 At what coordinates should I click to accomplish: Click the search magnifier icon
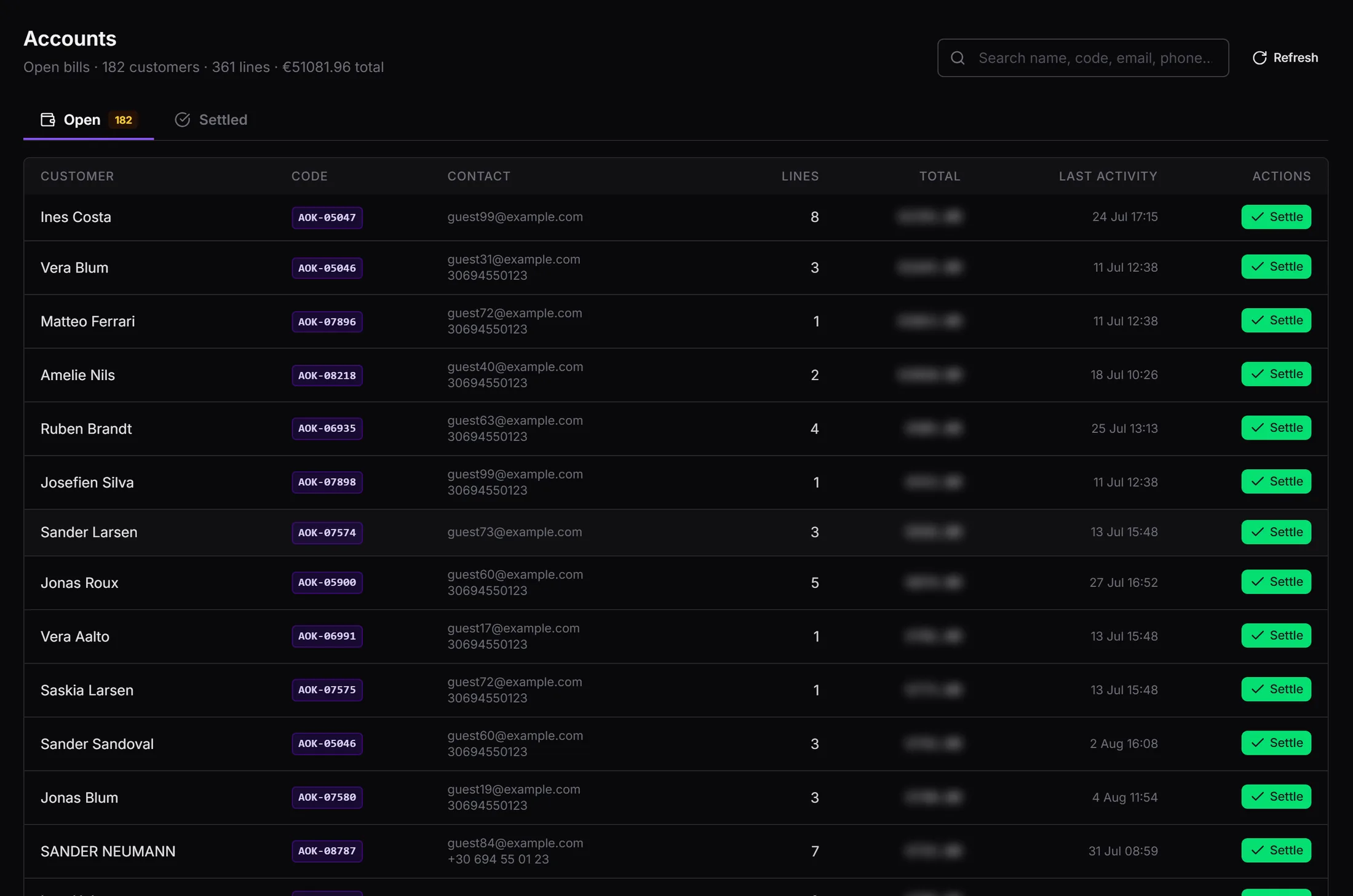tap(958, 58)
